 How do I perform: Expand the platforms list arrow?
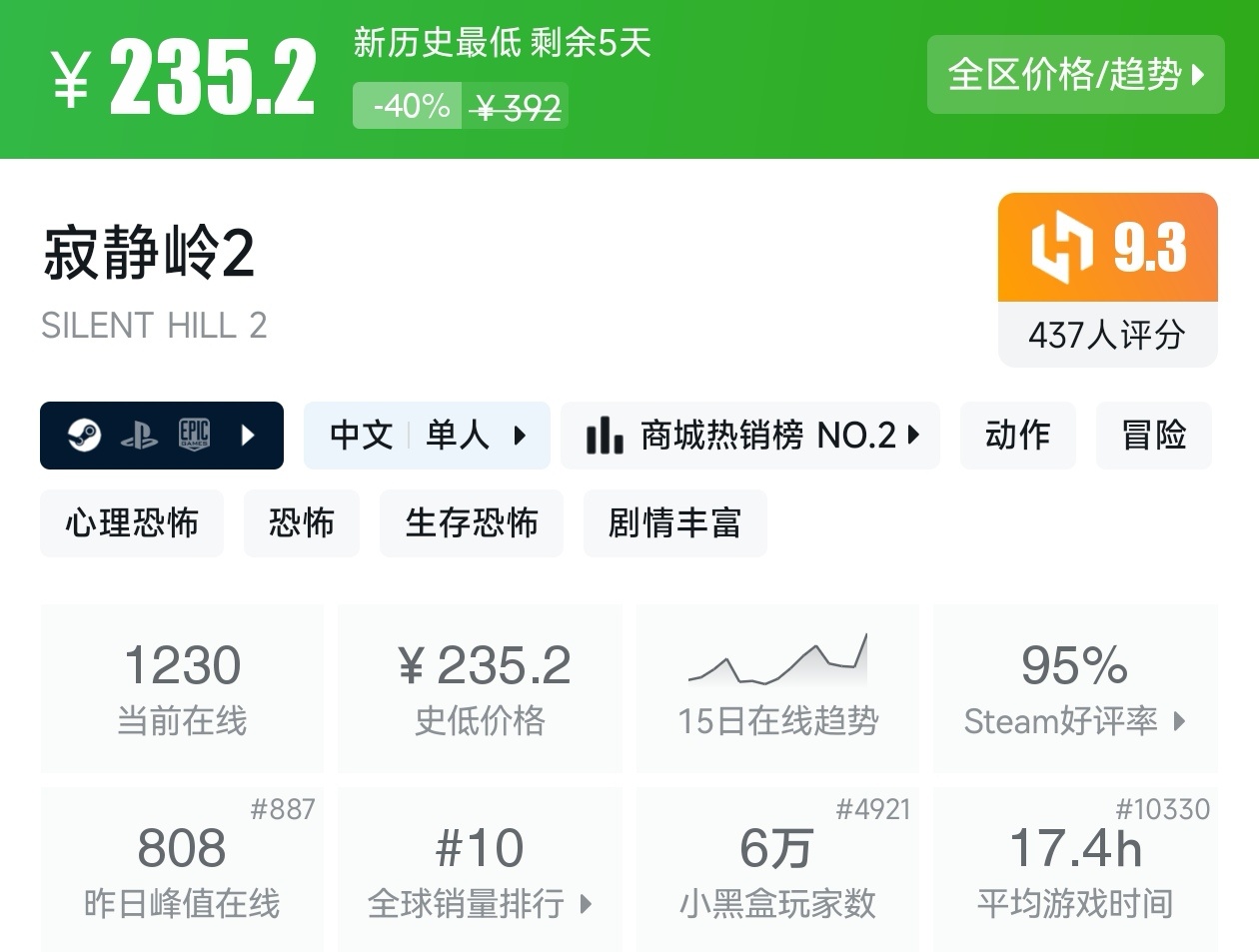point(248,435)
